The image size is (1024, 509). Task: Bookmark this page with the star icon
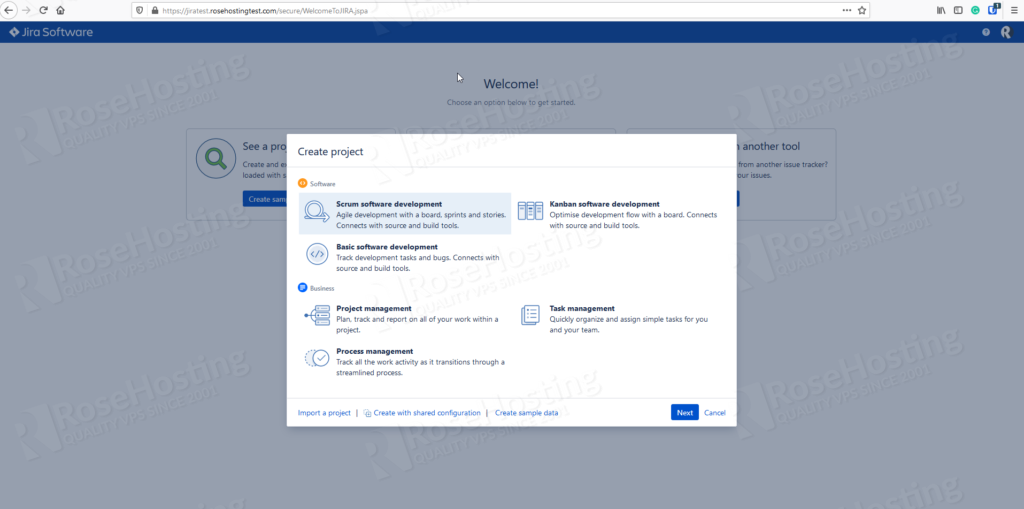(x=862, y=10)
